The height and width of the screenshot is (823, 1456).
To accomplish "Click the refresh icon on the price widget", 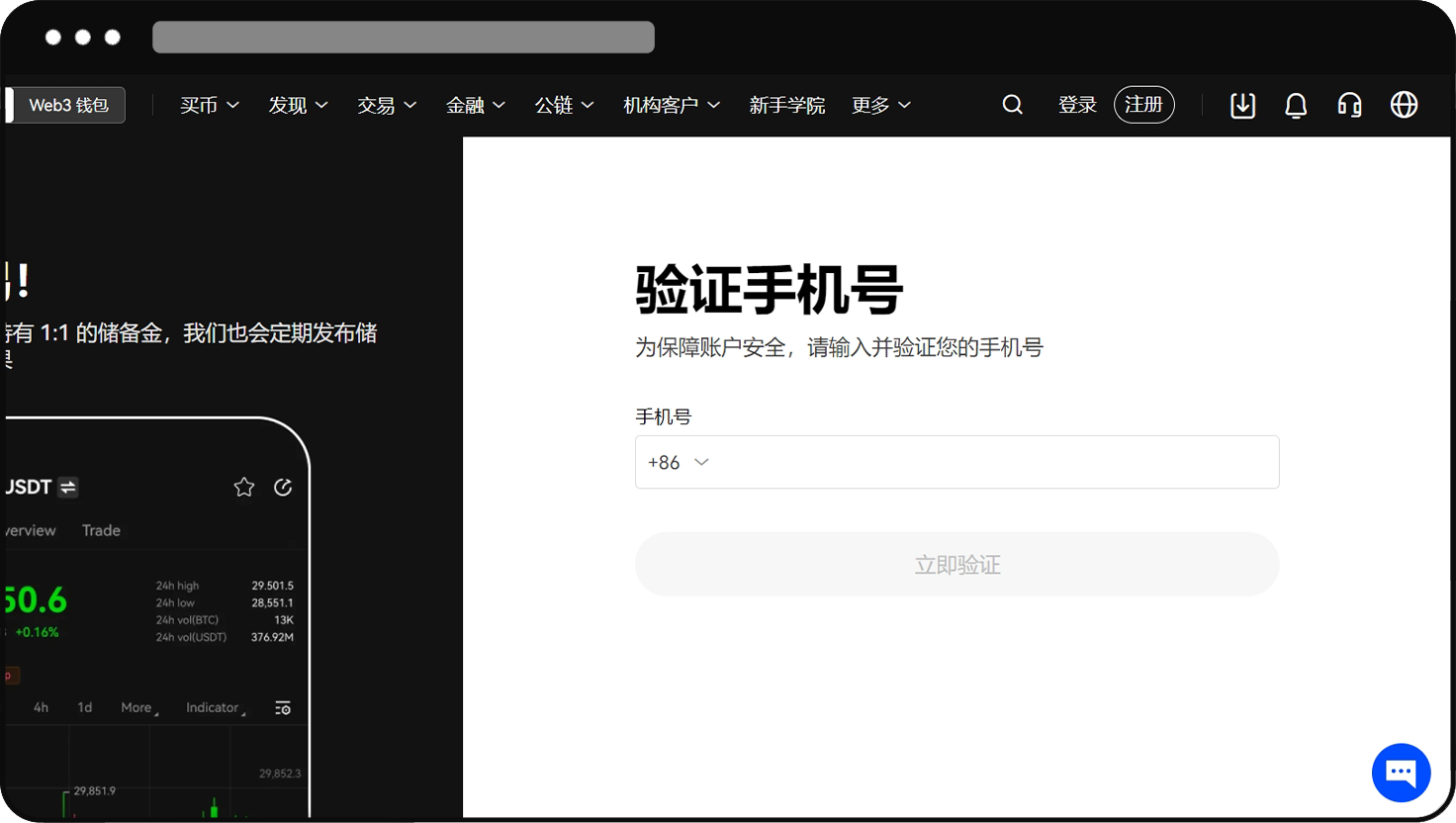I will (x=283, y=487).
